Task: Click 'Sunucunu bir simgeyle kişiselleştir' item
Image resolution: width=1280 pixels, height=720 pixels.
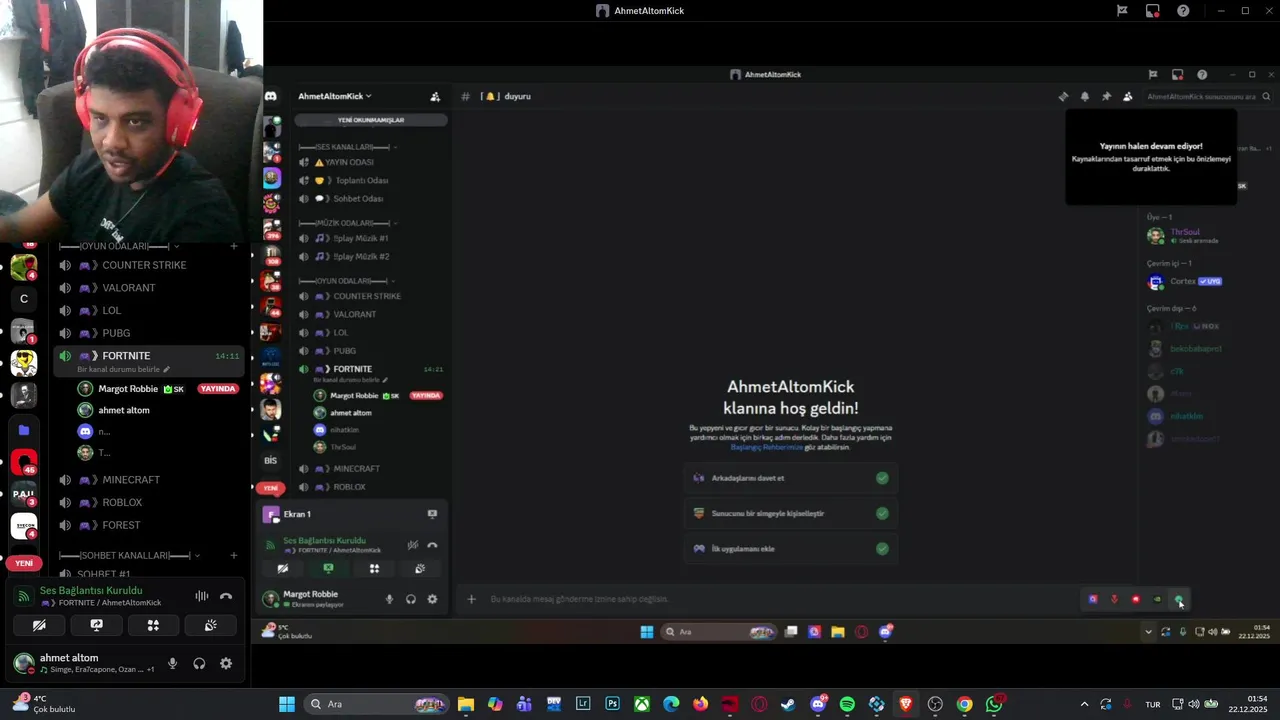Action: (791, 513)
